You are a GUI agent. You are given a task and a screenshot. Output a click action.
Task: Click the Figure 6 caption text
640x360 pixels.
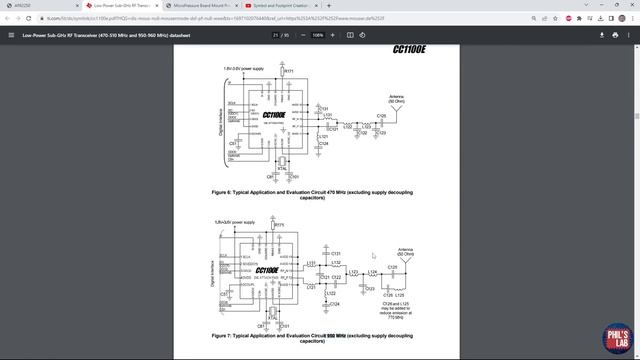tap(312, 195)
